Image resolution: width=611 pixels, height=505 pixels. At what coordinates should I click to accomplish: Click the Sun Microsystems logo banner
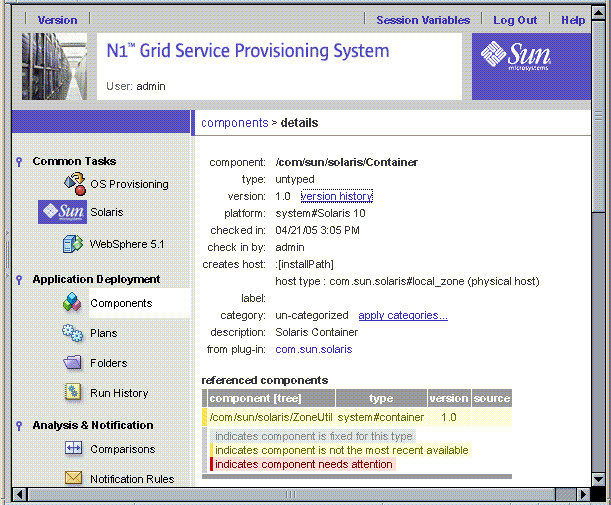click(x=531, y=66)
